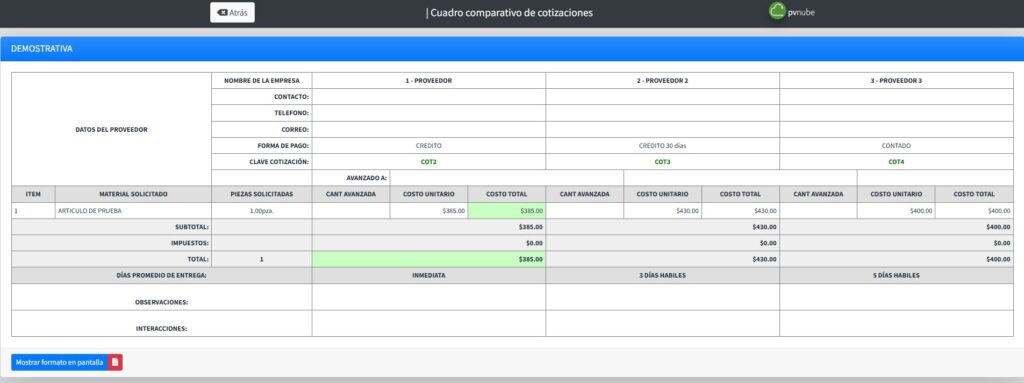Click the INMEDIATA delivery cell
The height and width of the screenshot is (383, 1024).
pyautogui.click(x=428, y=275)
